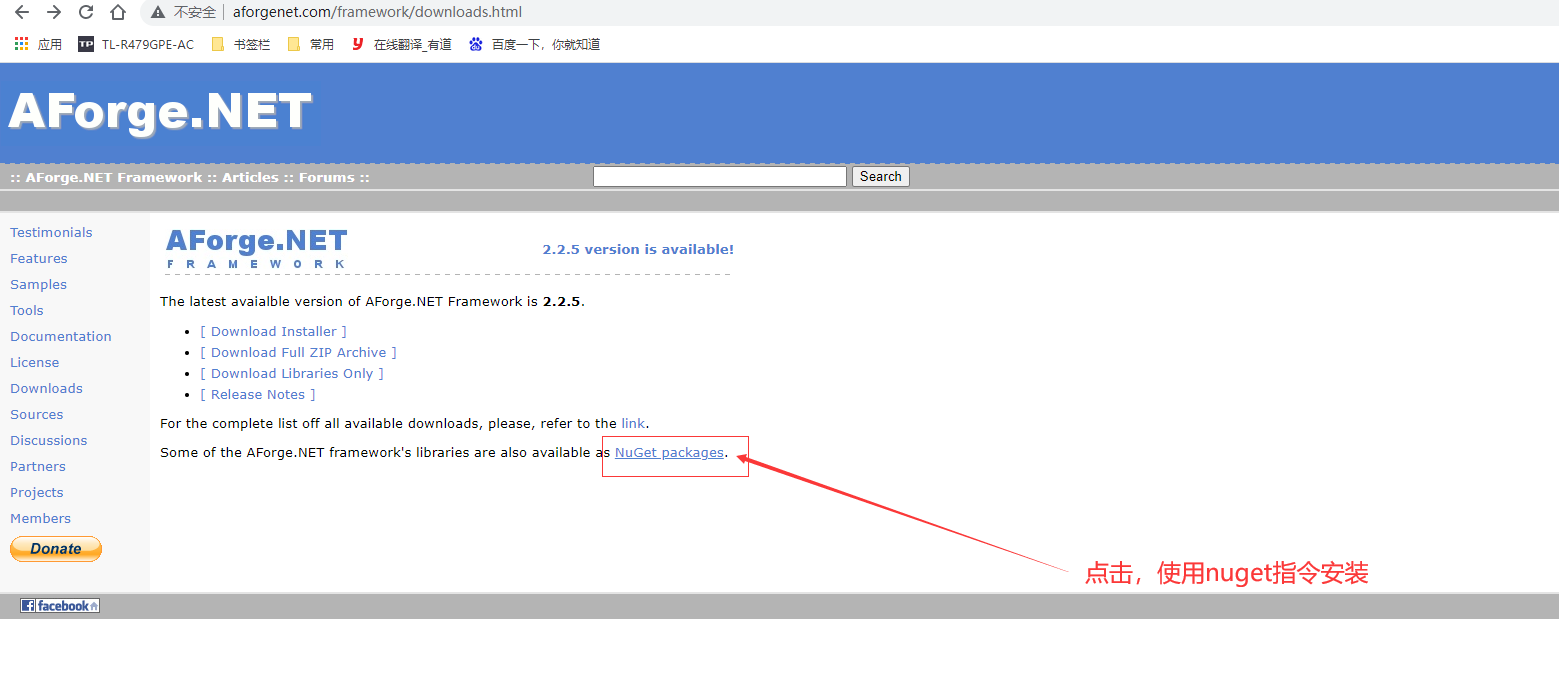Viewport: 1559px width, 694px height.
Task: Open the Articles nav item
Action: tap(250, 177)
